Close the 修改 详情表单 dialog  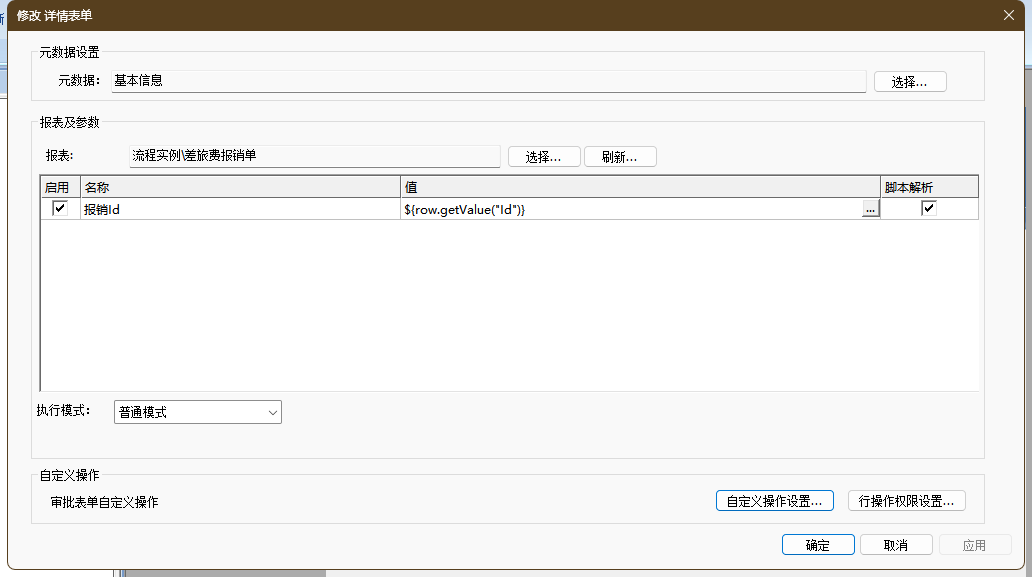(1008, 15)
